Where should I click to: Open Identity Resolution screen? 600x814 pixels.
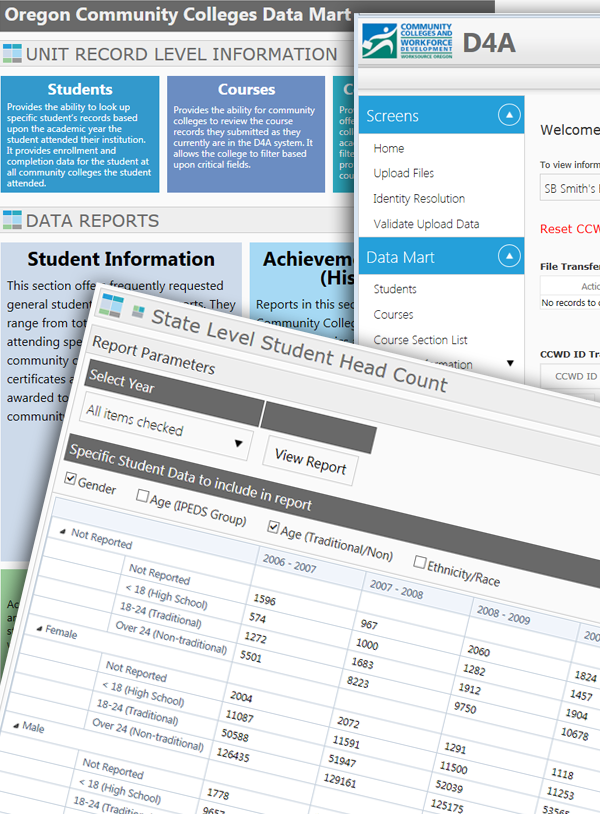pyautogui.click(x=419, y=198)
